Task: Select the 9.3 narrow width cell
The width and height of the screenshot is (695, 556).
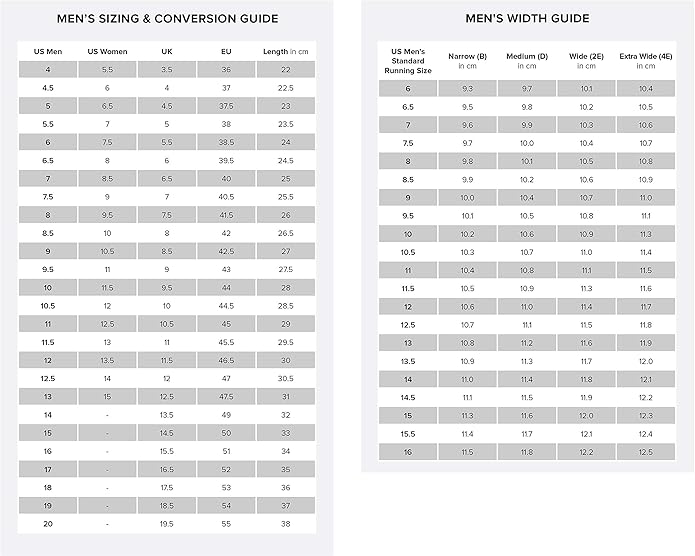Action: [467, 89]
